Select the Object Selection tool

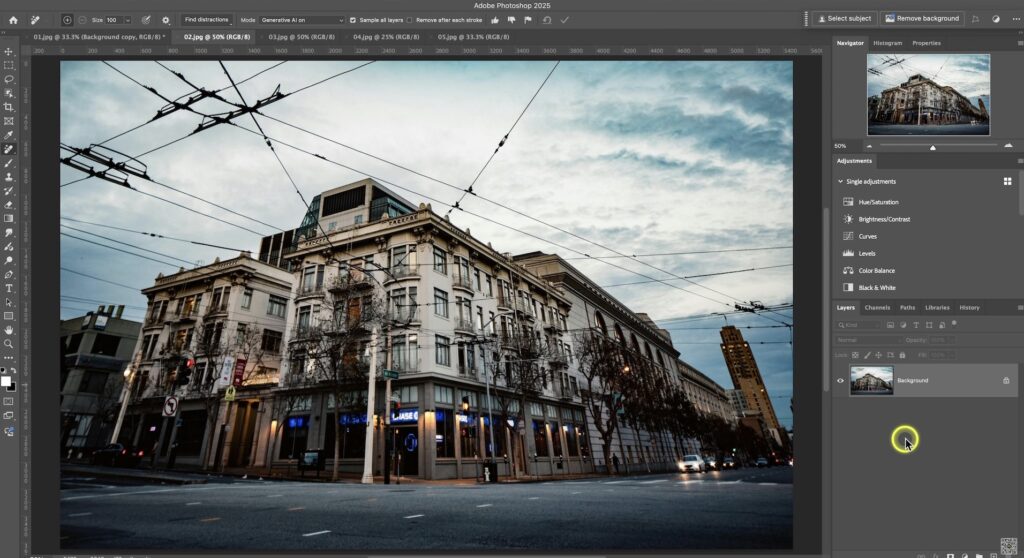pyautogui.click(x=8, y=93)
